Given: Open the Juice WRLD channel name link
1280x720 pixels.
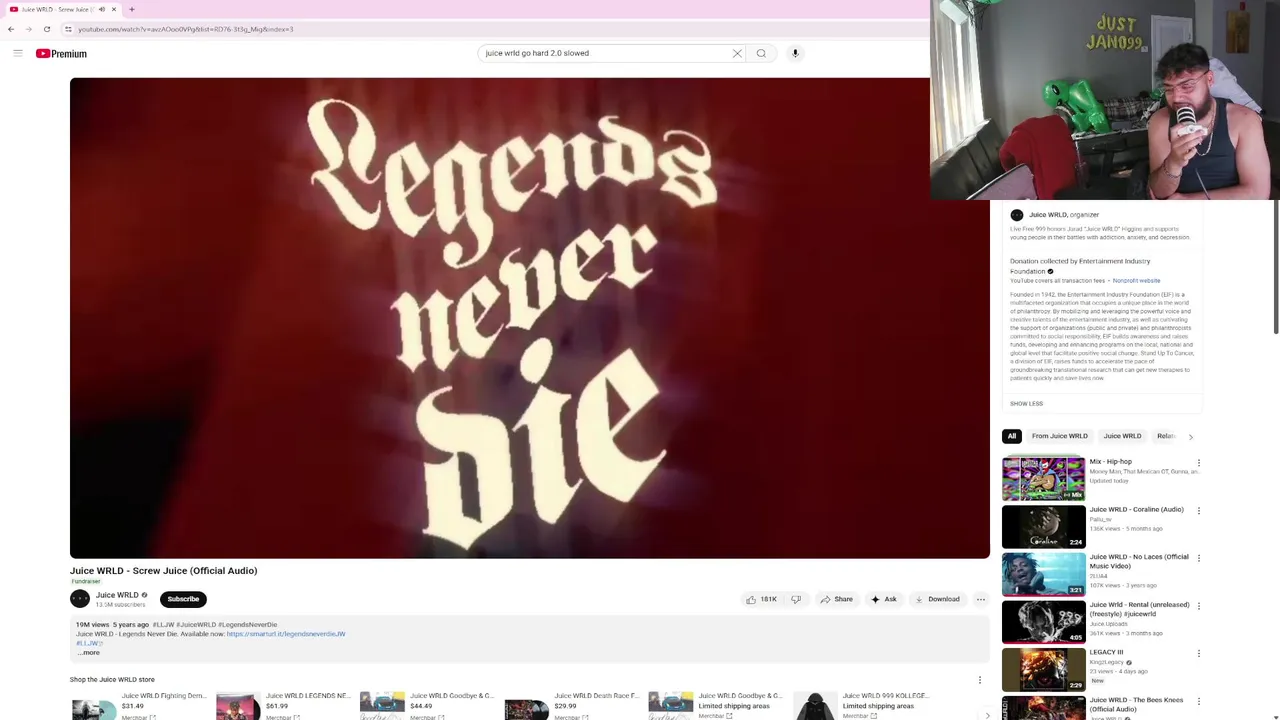Looking at the screenshot, I should [117, 595].
